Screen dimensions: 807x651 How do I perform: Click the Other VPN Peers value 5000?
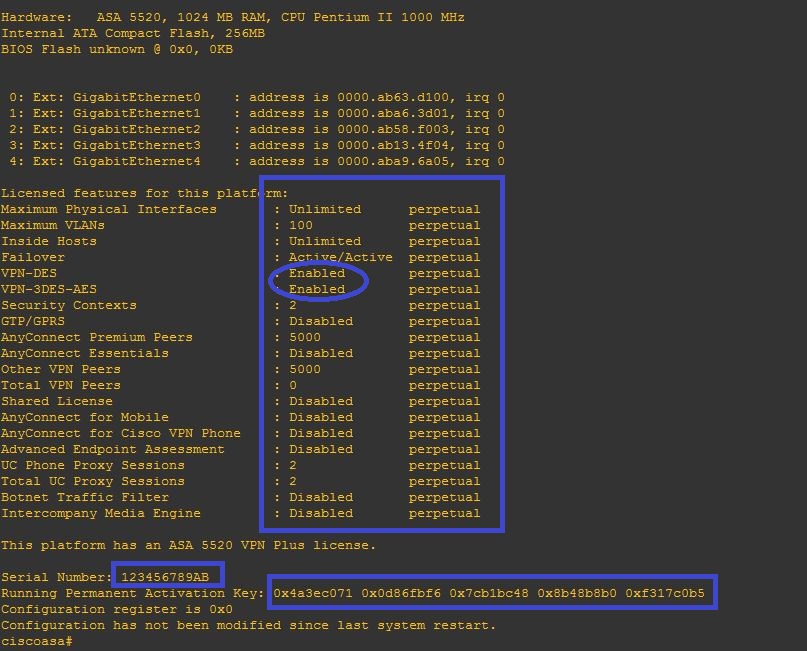[x=305, y=369]
